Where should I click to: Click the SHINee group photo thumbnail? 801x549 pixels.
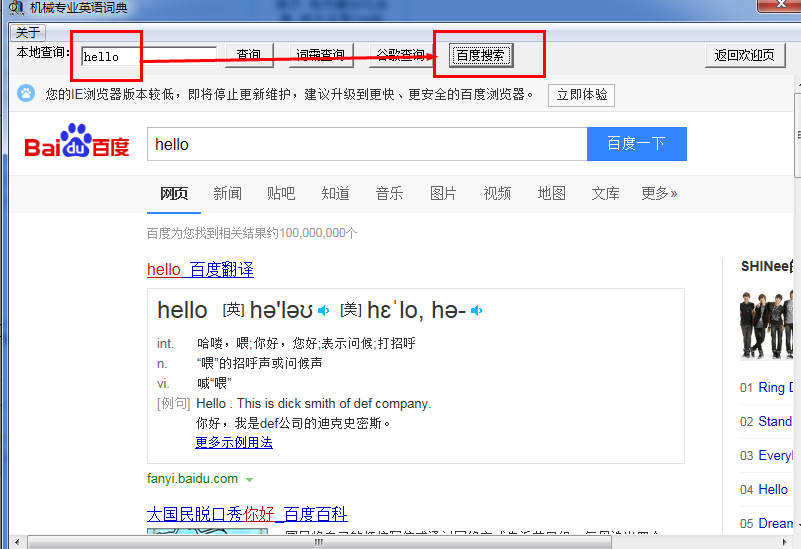tap(766, 325)
